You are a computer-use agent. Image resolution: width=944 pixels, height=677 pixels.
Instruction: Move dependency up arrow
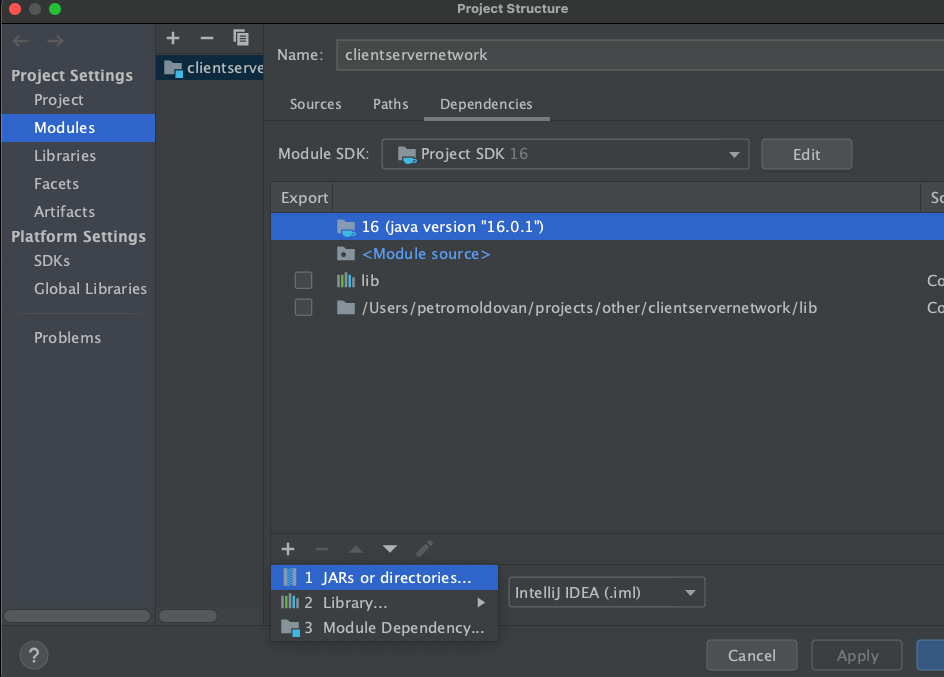tap(356, 549)
